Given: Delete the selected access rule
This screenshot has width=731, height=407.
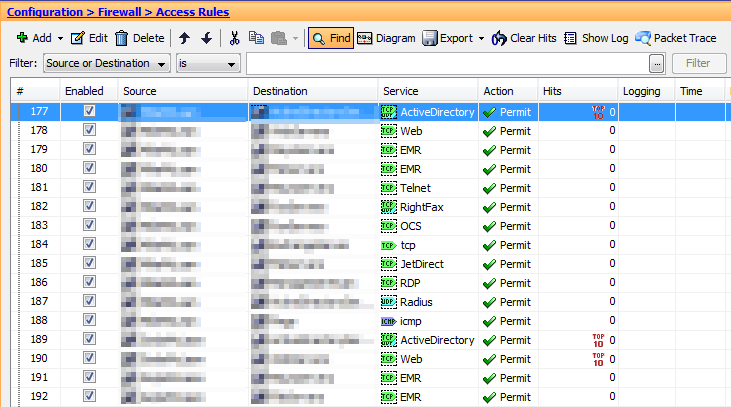Looking at the screenshot, I should 140,38.
